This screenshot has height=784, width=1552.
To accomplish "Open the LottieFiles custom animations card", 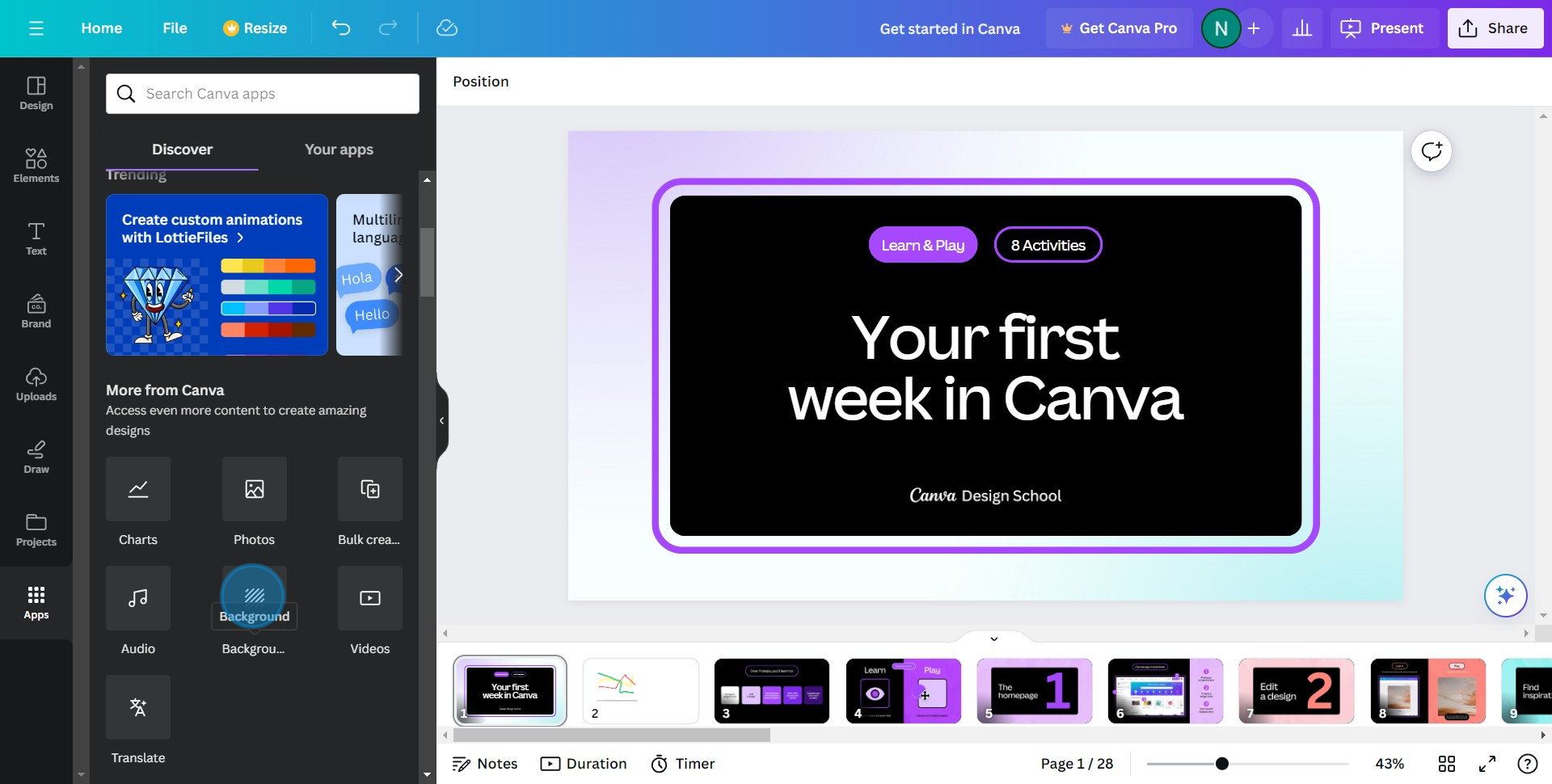I will (x=217, y=275).
